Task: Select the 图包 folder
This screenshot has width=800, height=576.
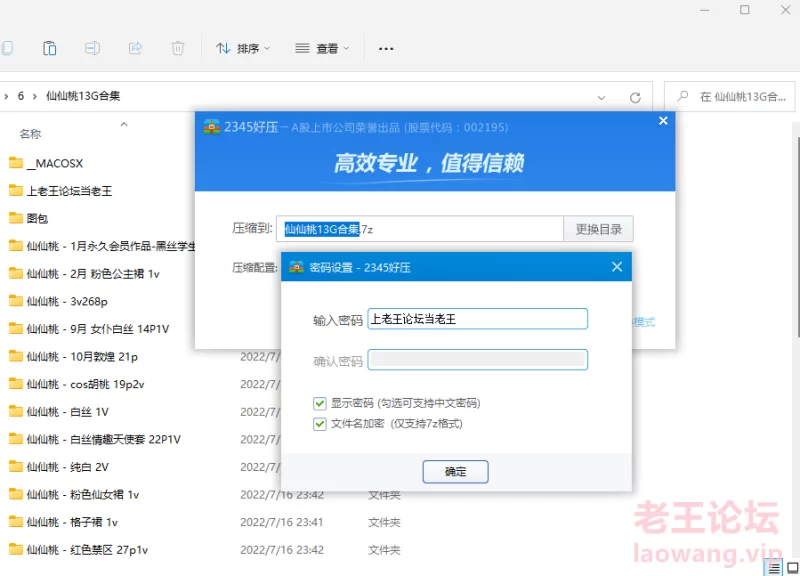Action: tap(37, 218)
